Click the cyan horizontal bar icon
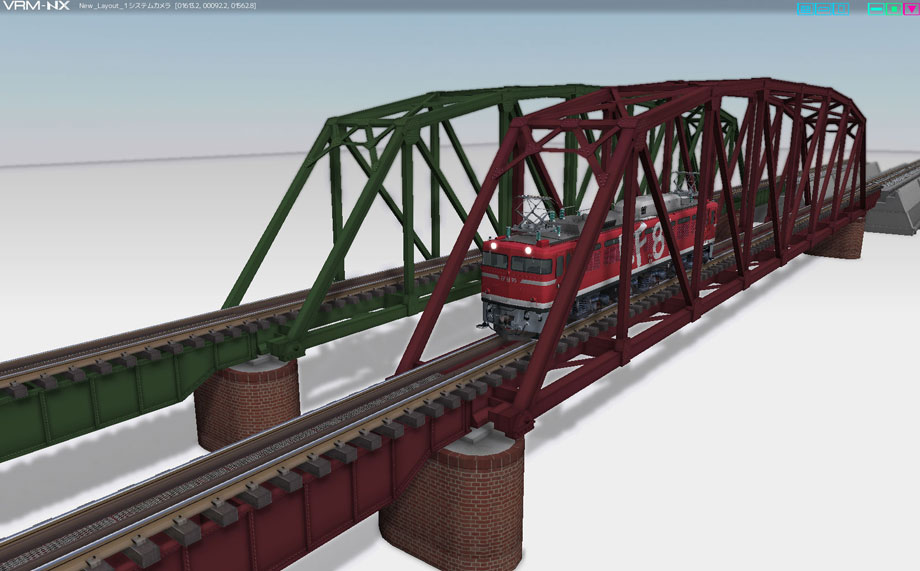Image resolution: width=920 pixels, height=571 pixels. pos(824,9)
